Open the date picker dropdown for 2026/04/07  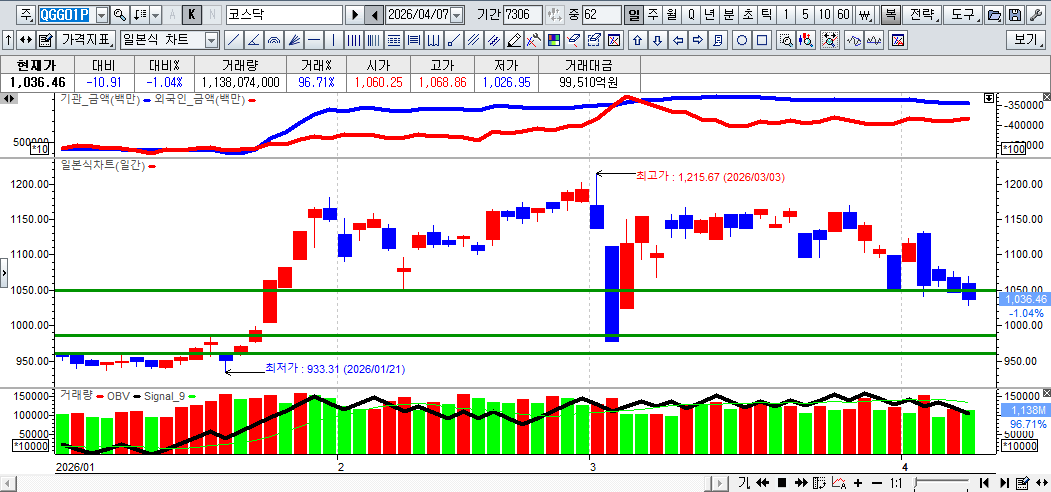pos(457,15)
